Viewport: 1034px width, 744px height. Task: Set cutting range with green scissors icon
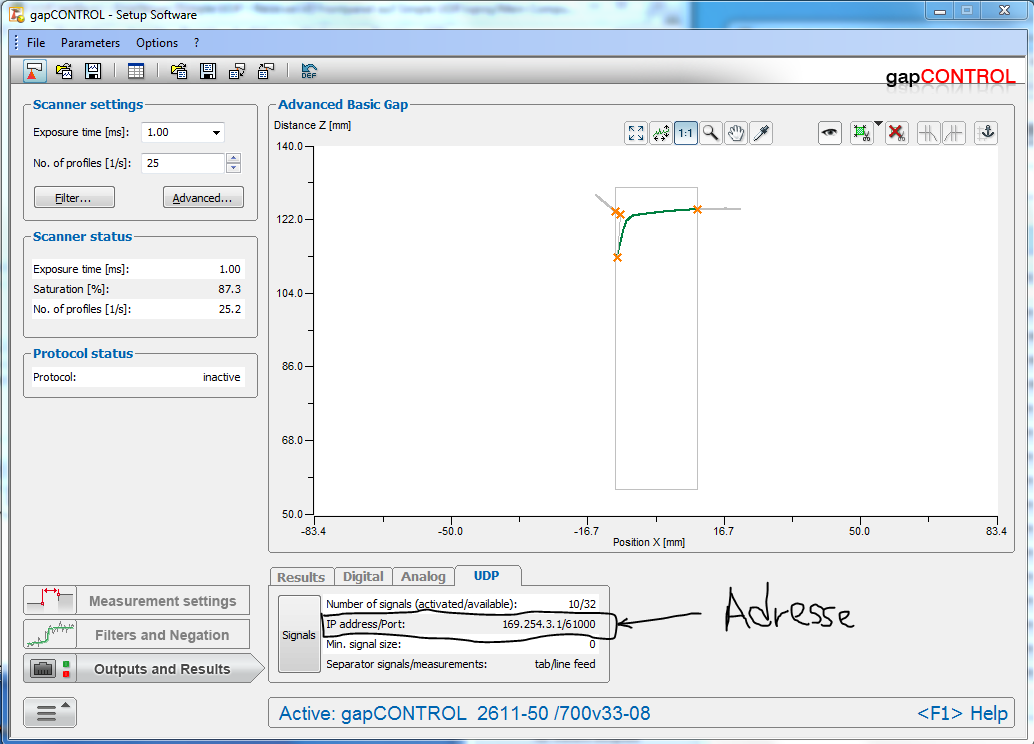tap(861, 133)
